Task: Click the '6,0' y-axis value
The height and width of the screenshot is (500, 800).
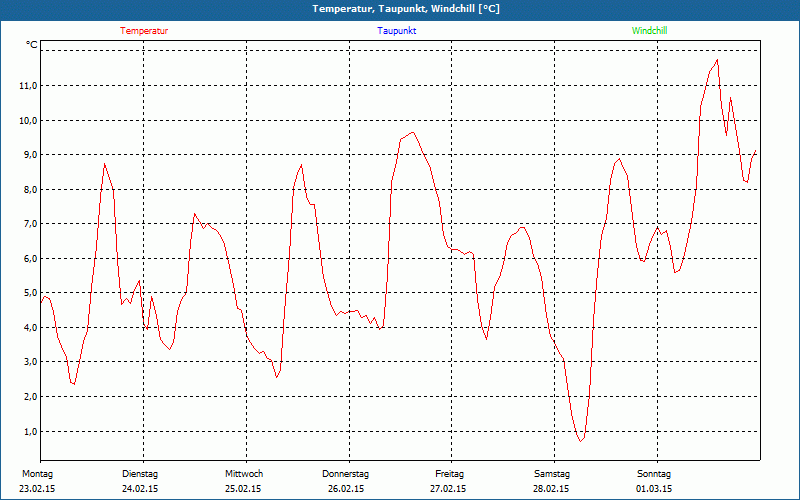Action: pos(30,258)
